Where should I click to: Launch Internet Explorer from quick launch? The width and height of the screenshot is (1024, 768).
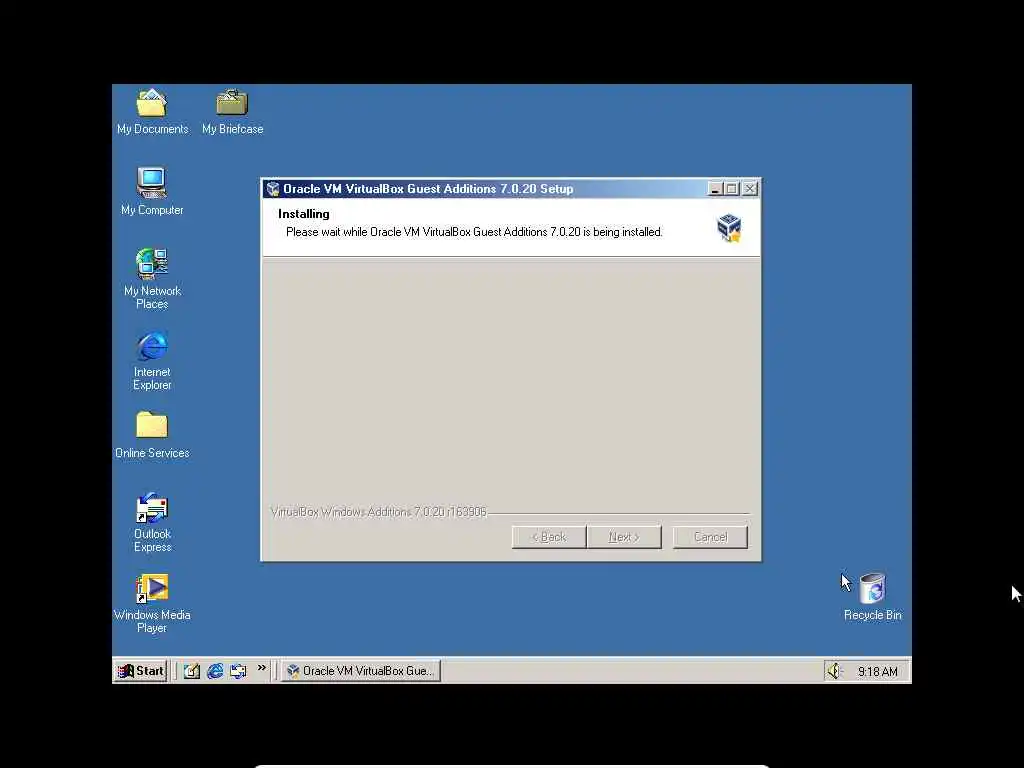coord(215,671)
